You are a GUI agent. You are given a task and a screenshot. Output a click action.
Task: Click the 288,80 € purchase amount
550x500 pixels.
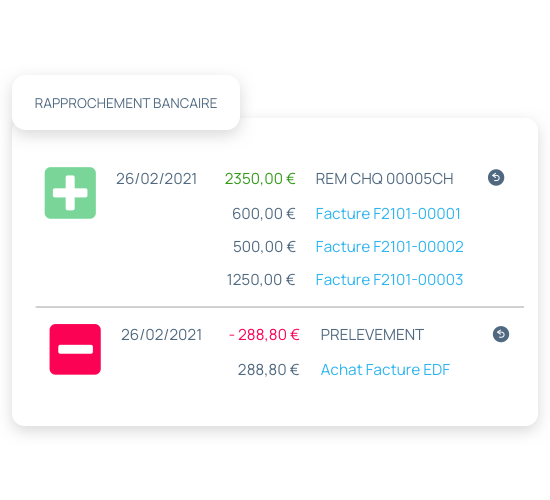coord(268,369)
